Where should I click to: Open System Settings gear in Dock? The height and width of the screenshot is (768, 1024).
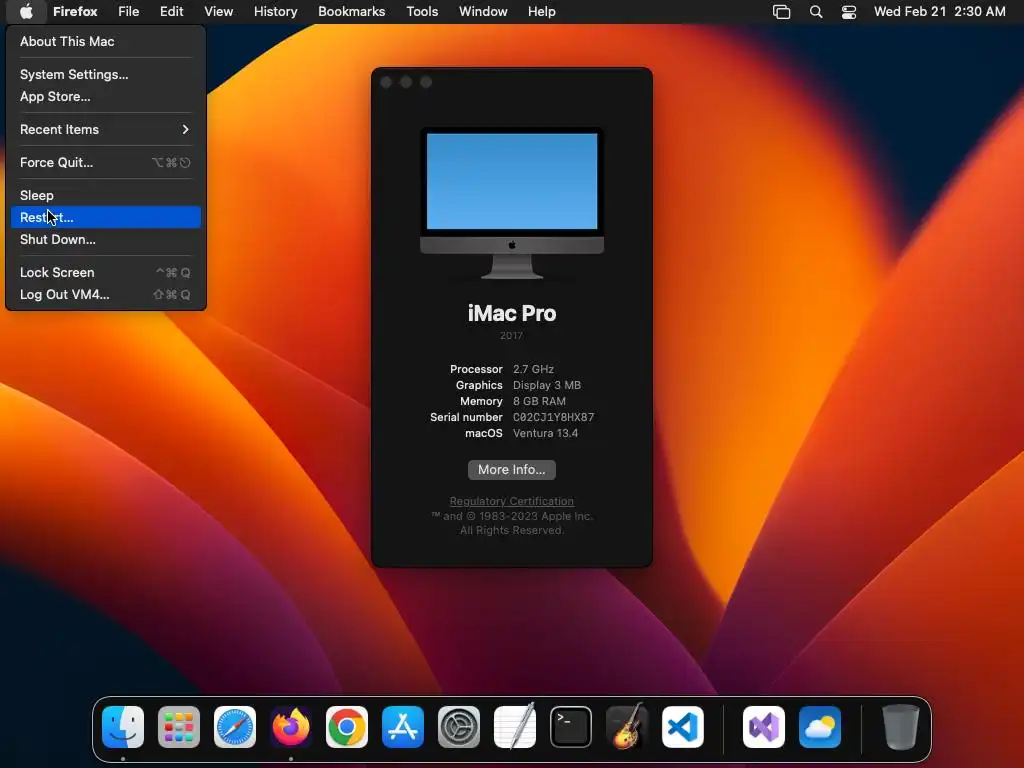[459, 727]
